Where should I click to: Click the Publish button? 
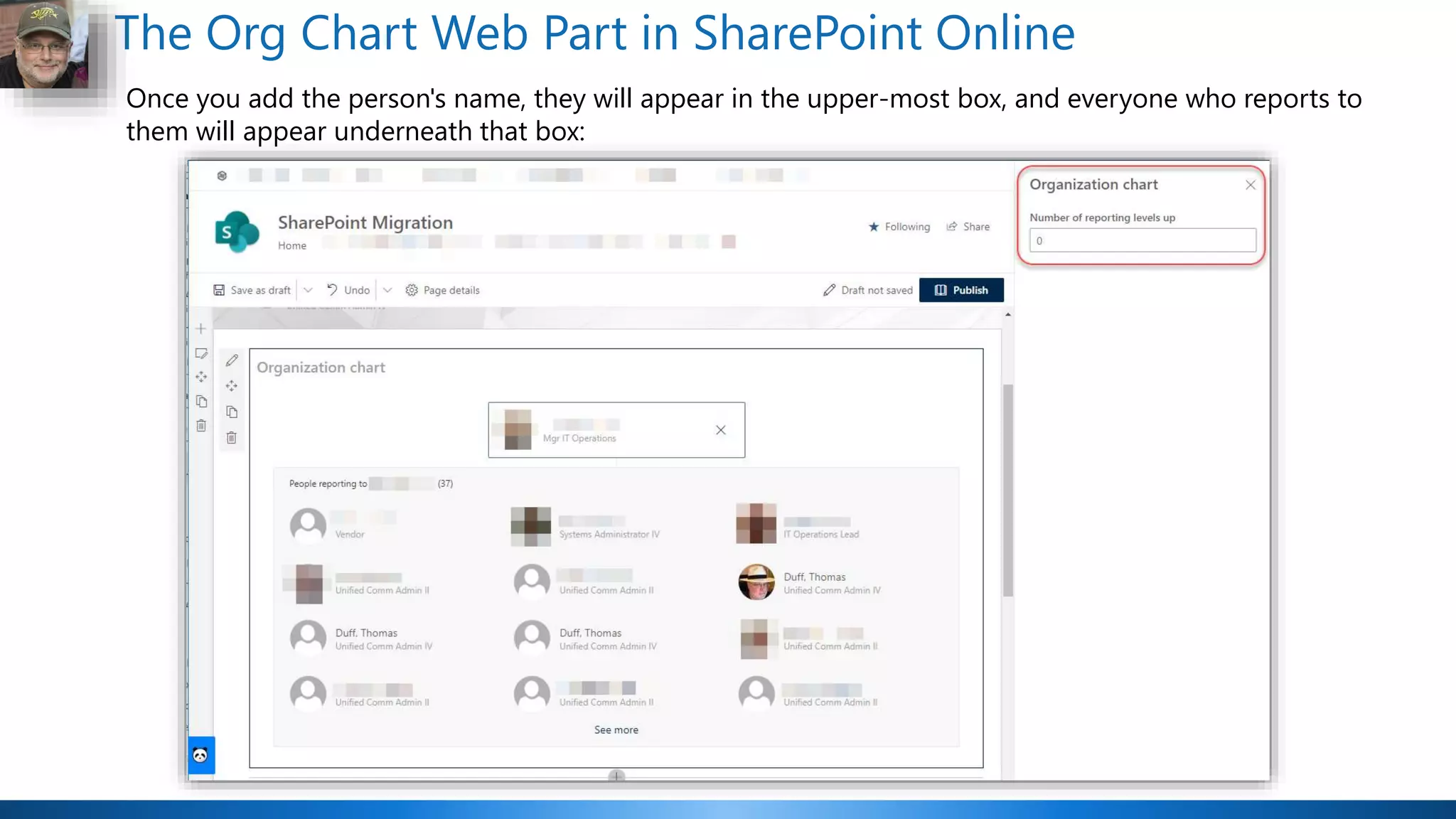click(x=961, y=290)
